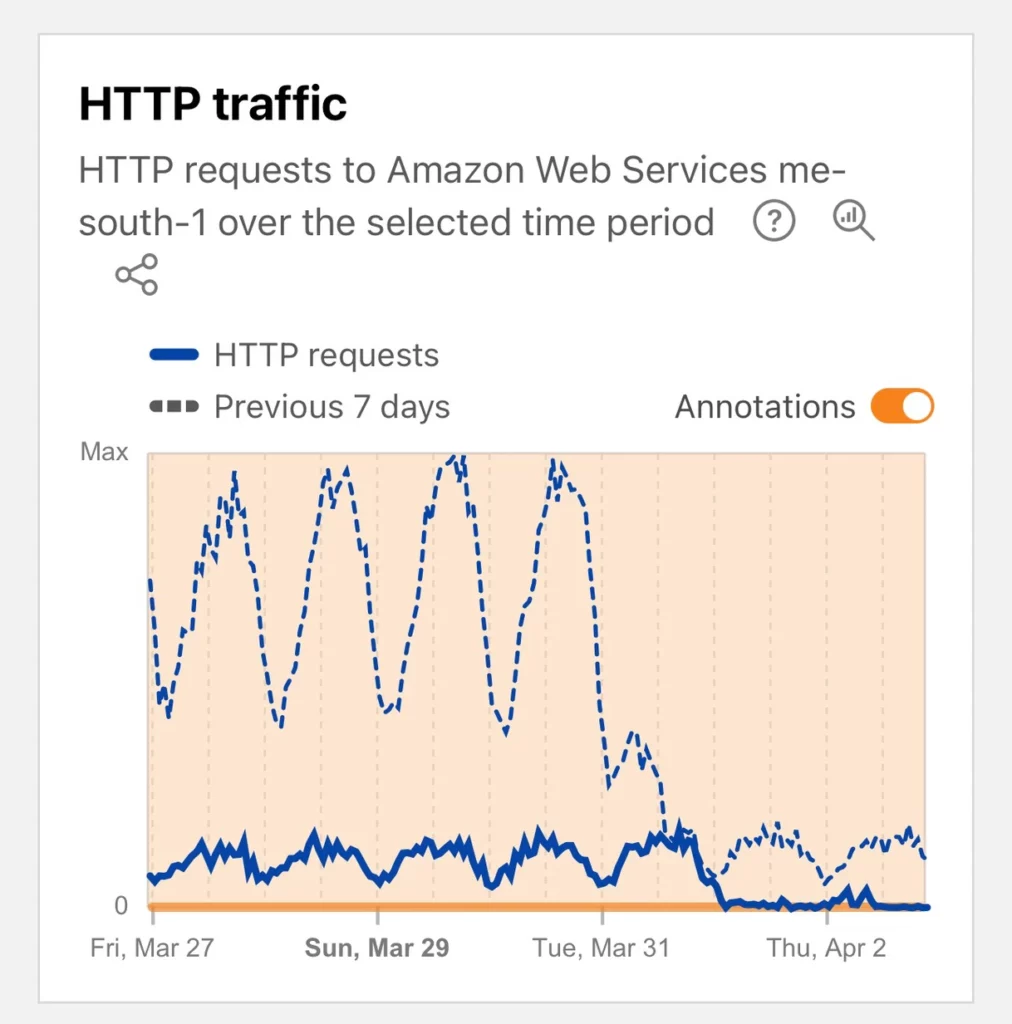Turn off the Annotations switch
The image size is (1012, 1024).
(x=901, y=407)
